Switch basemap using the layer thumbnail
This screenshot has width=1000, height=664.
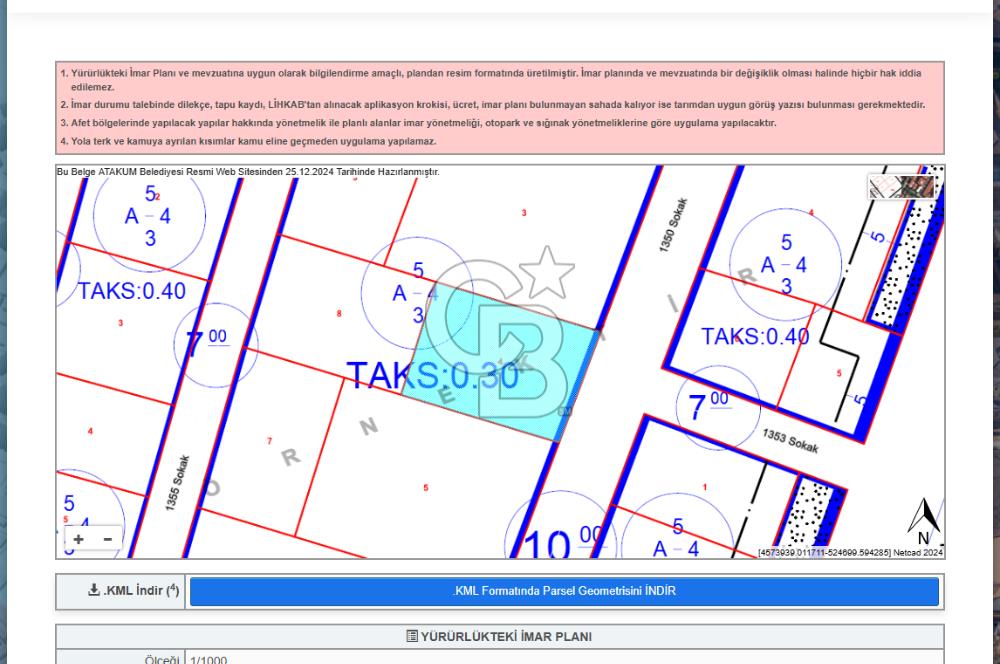pyautogui.click(x=901, y=187)
